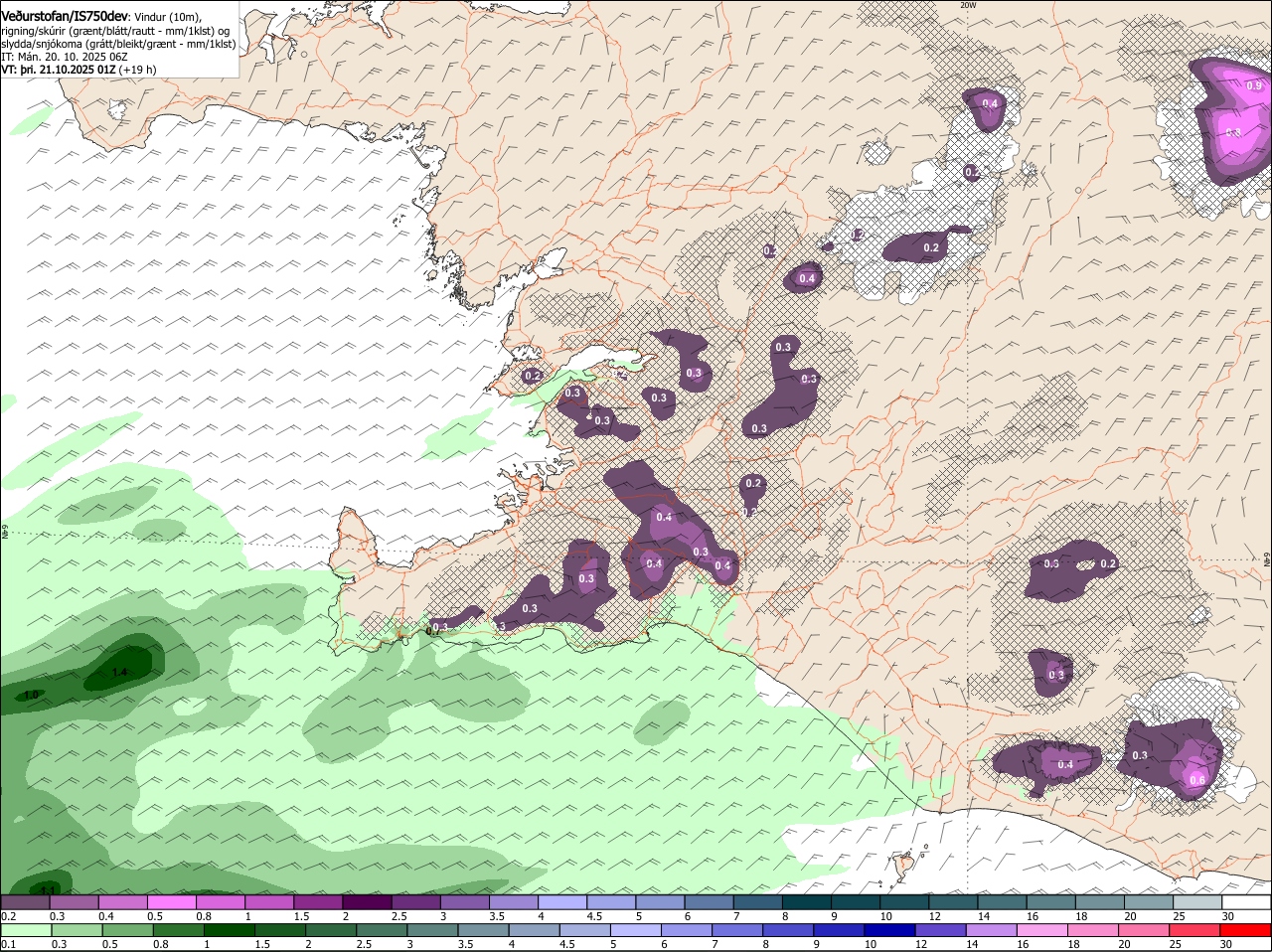Pick the light pink 16 rain legend swatch

tap(1040, 930)
